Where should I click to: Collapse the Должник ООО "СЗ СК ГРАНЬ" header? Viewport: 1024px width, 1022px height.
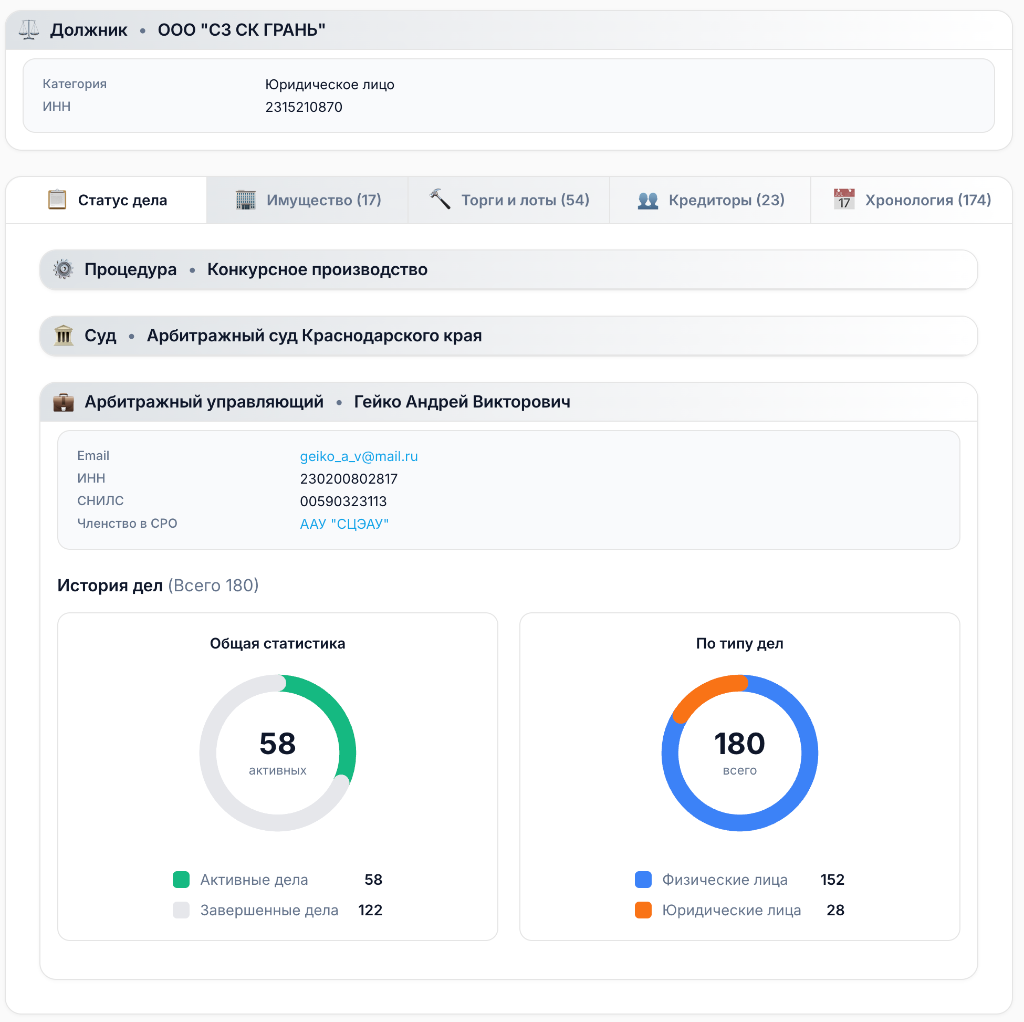coord(508,30)
